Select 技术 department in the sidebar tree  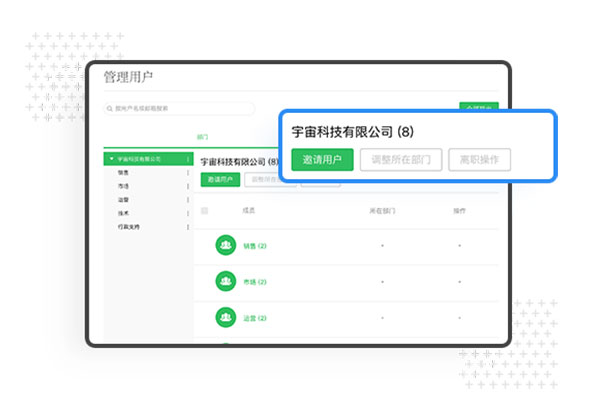pyautogui.click(x=122, y=214)
